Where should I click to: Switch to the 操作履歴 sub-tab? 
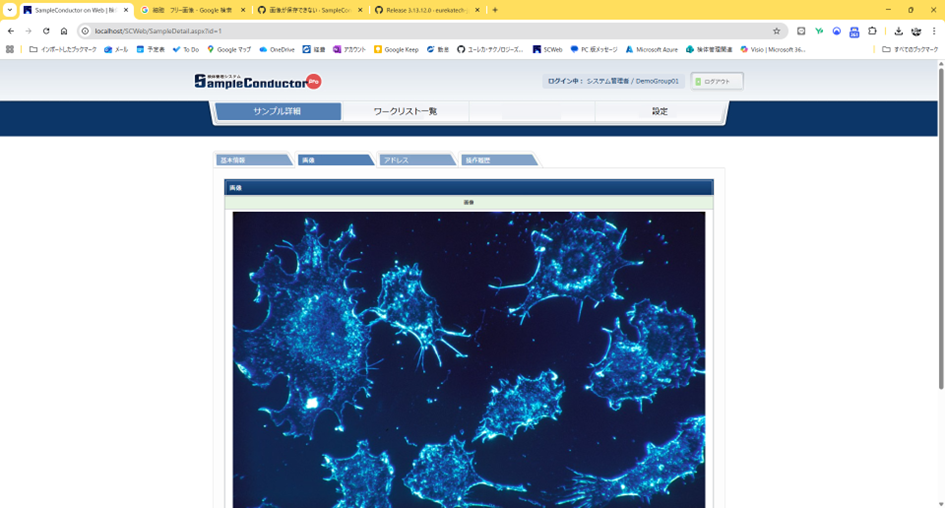tap(496, 160)
